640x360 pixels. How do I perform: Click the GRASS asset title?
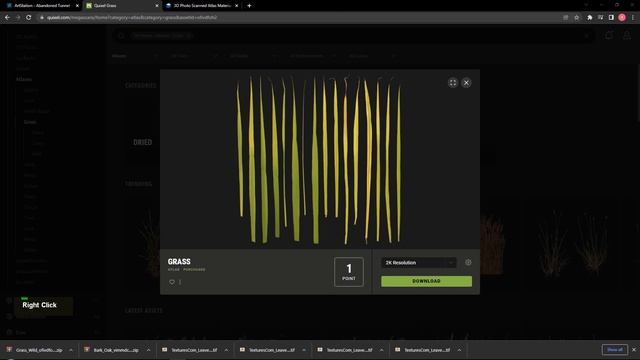click(179, 262)
